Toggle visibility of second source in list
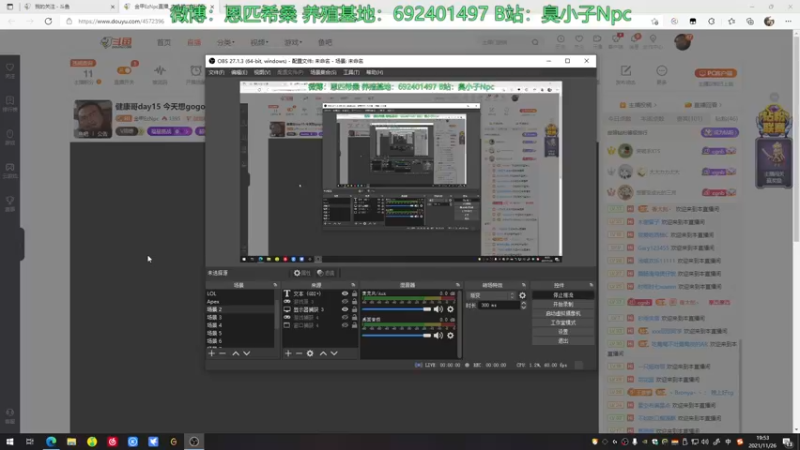The height and width of the screenshot is (450, 800). coord(345,302)
